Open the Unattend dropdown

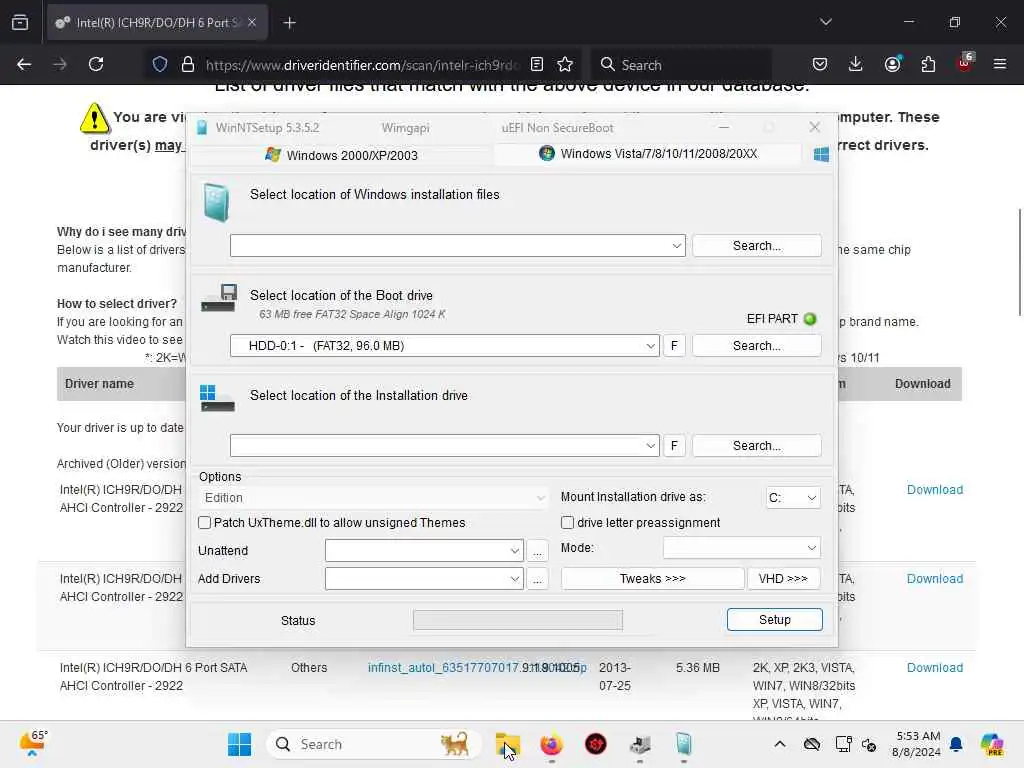(x=424, y=551)
